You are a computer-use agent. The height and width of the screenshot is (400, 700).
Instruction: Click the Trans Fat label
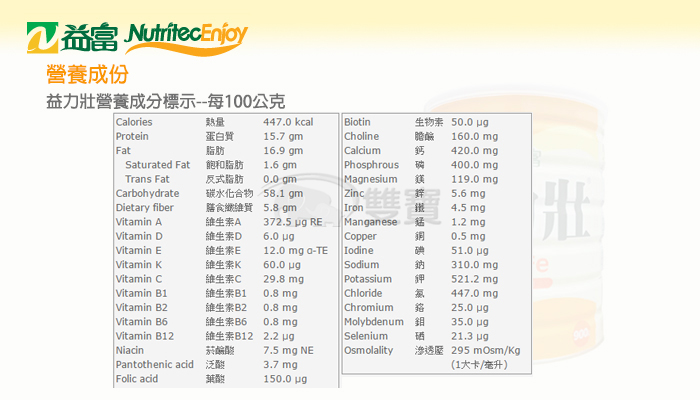[147, 179]
